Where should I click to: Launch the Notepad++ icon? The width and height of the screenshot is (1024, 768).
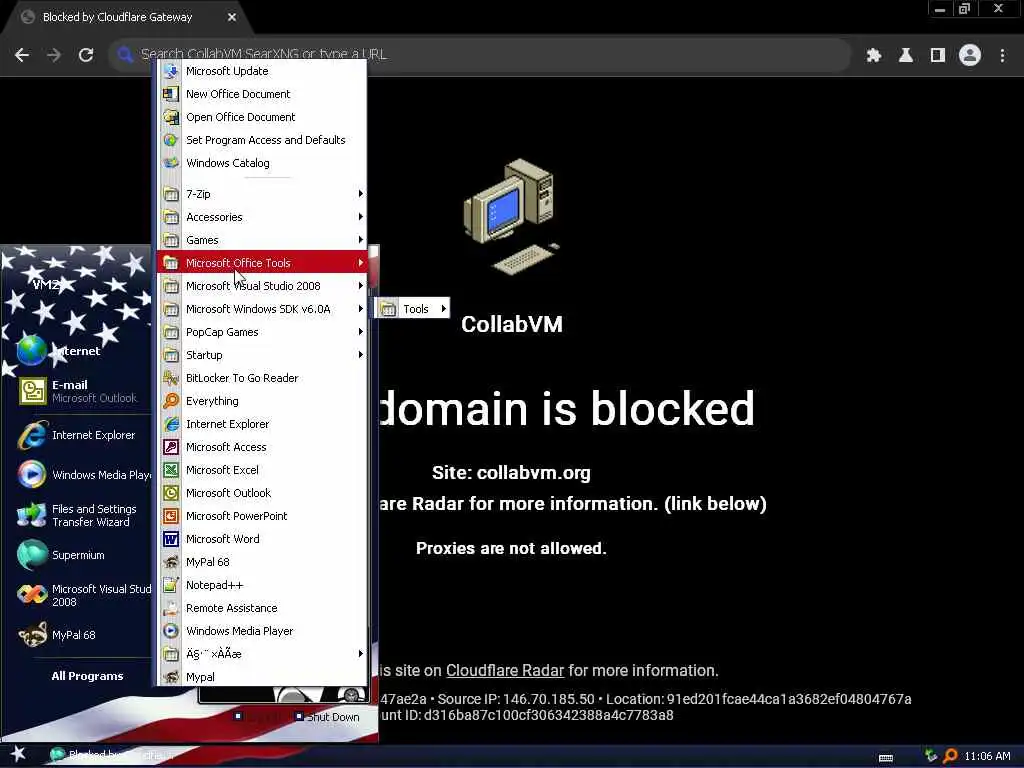(x=171, y=585)
